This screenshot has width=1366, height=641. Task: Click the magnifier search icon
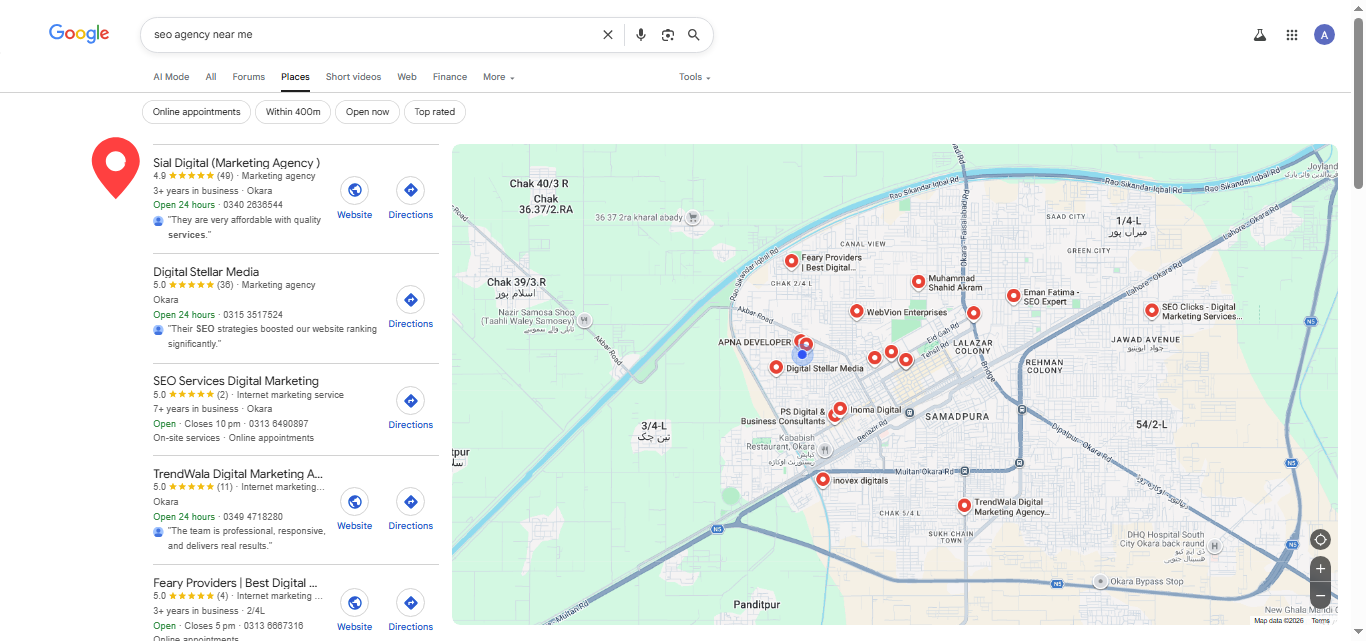pos(694,35)
